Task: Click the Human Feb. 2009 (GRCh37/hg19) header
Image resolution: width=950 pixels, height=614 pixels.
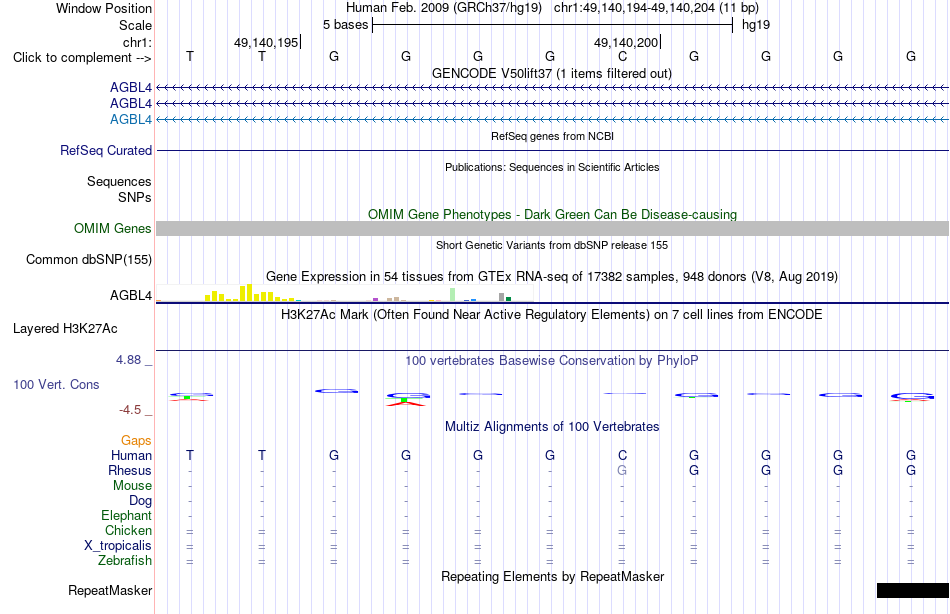Action: click(x=445, y=8)
